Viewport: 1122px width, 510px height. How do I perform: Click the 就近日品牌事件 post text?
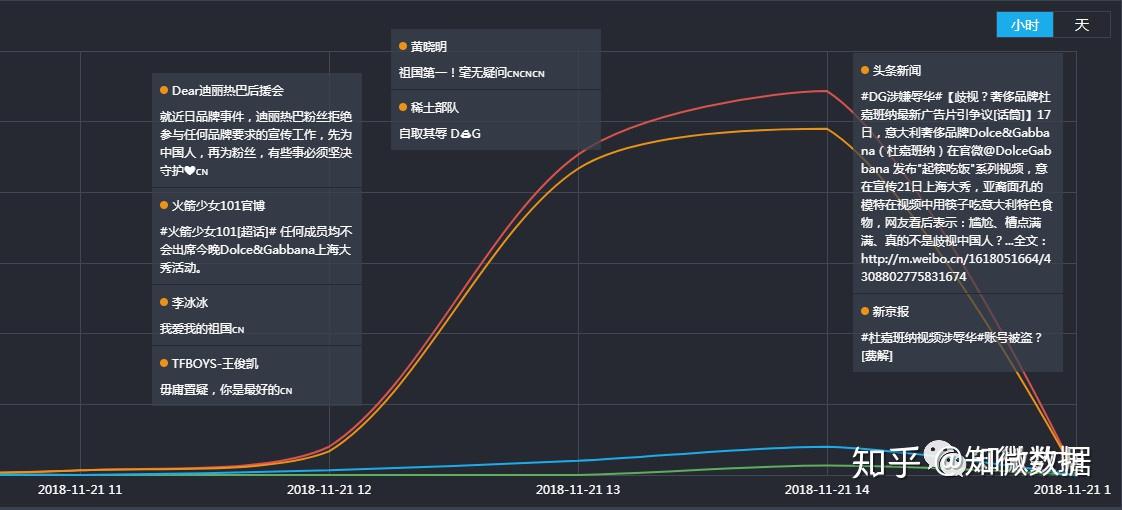click(x=256, y=144)
